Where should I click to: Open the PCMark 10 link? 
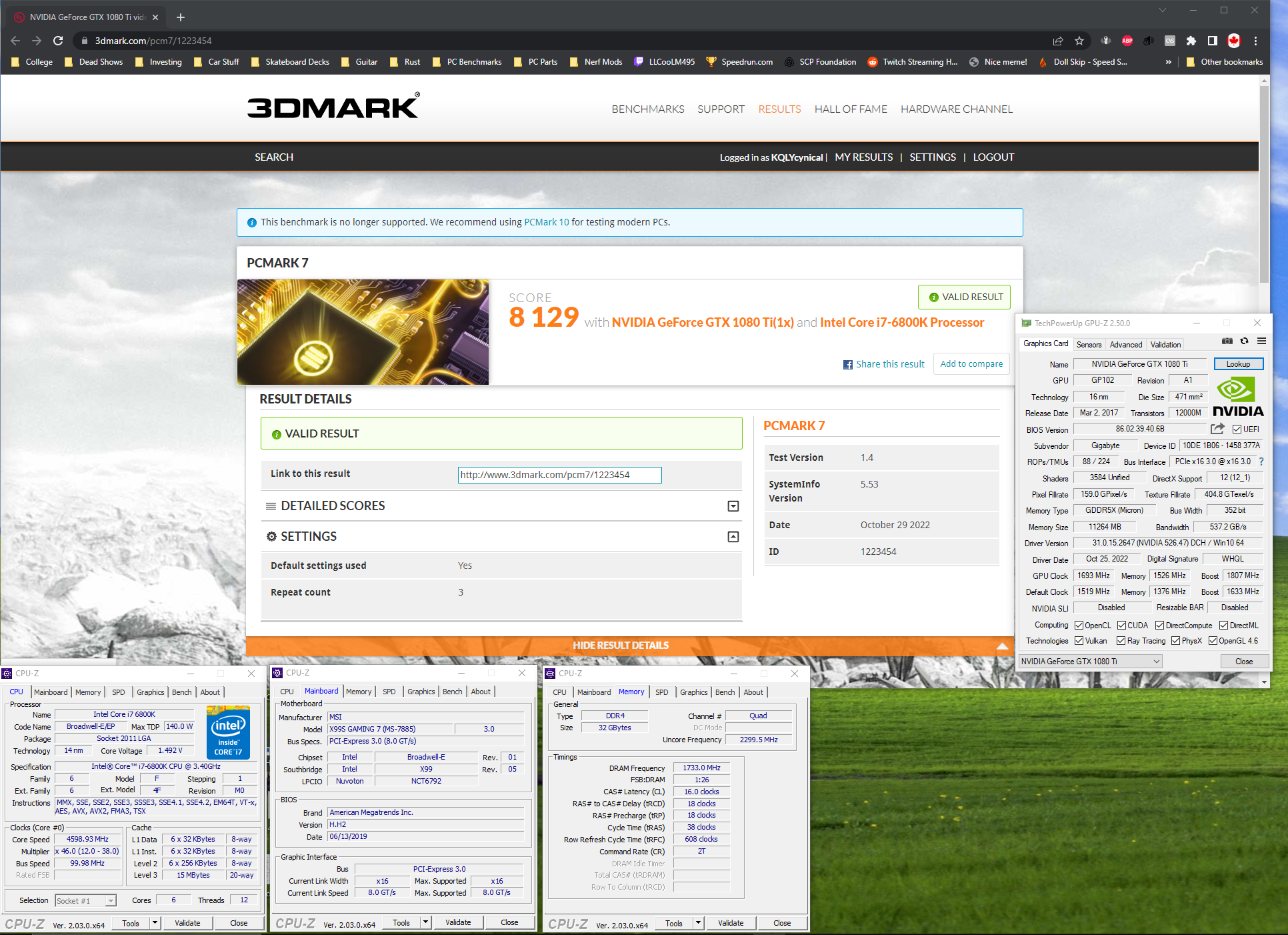[547, 222]
